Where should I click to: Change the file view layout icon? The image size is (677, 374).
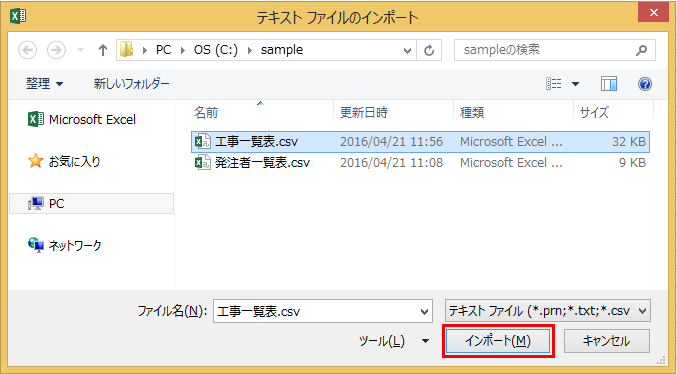(x=554, y=83)
